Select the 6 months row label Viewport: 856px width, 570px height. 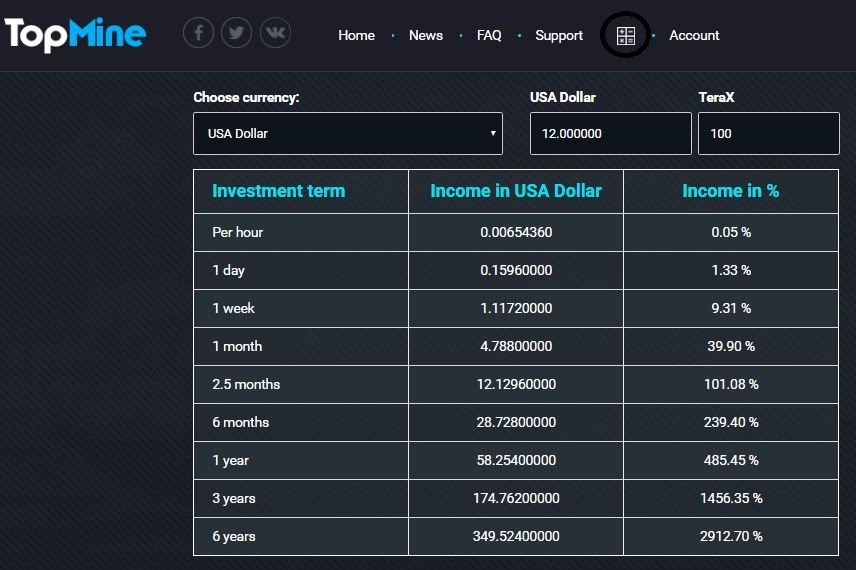pyautogui.click(x=240, y=422)
